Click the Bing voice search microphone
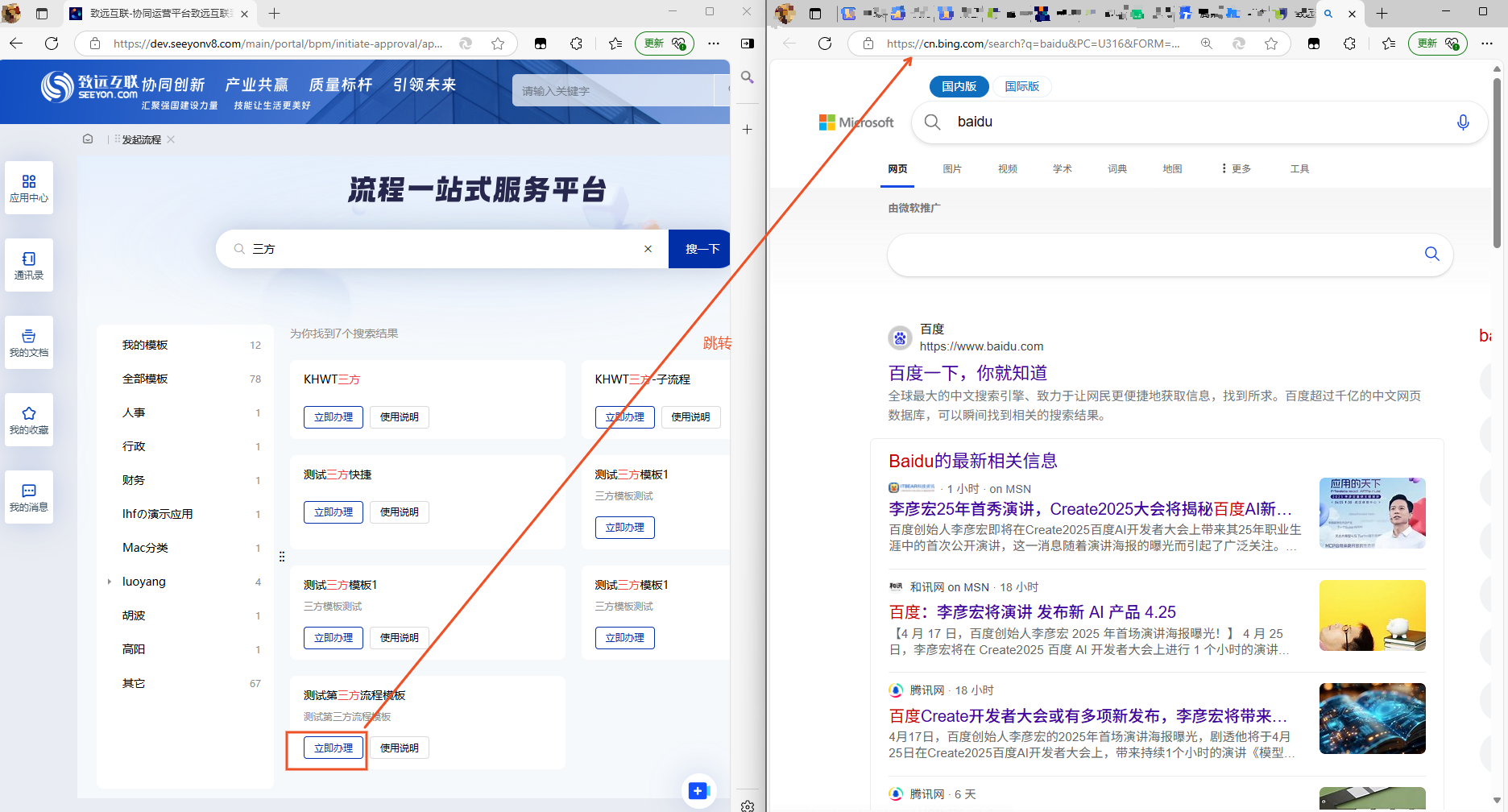1508x812 pixels. 1463,122
